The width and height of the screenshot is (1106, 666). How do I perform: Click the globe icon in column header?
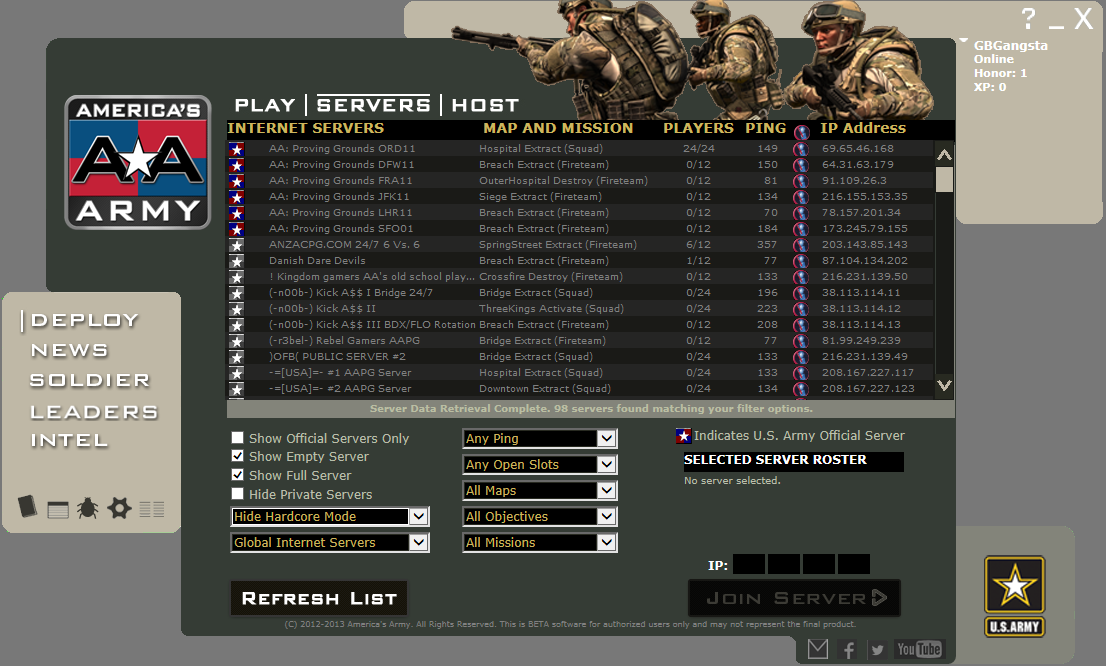(801, 131)
